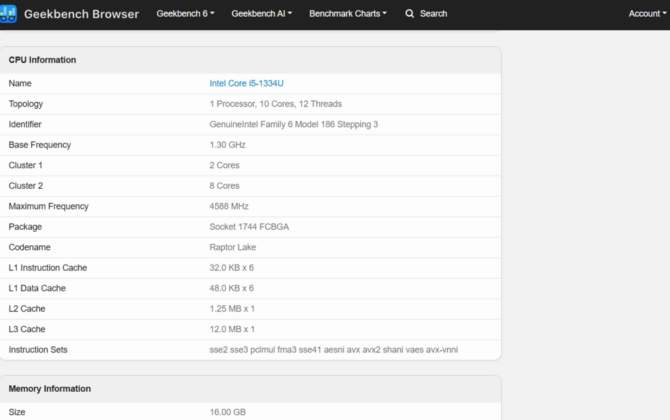Open the Account dropdown menu

tap(647, 14)
